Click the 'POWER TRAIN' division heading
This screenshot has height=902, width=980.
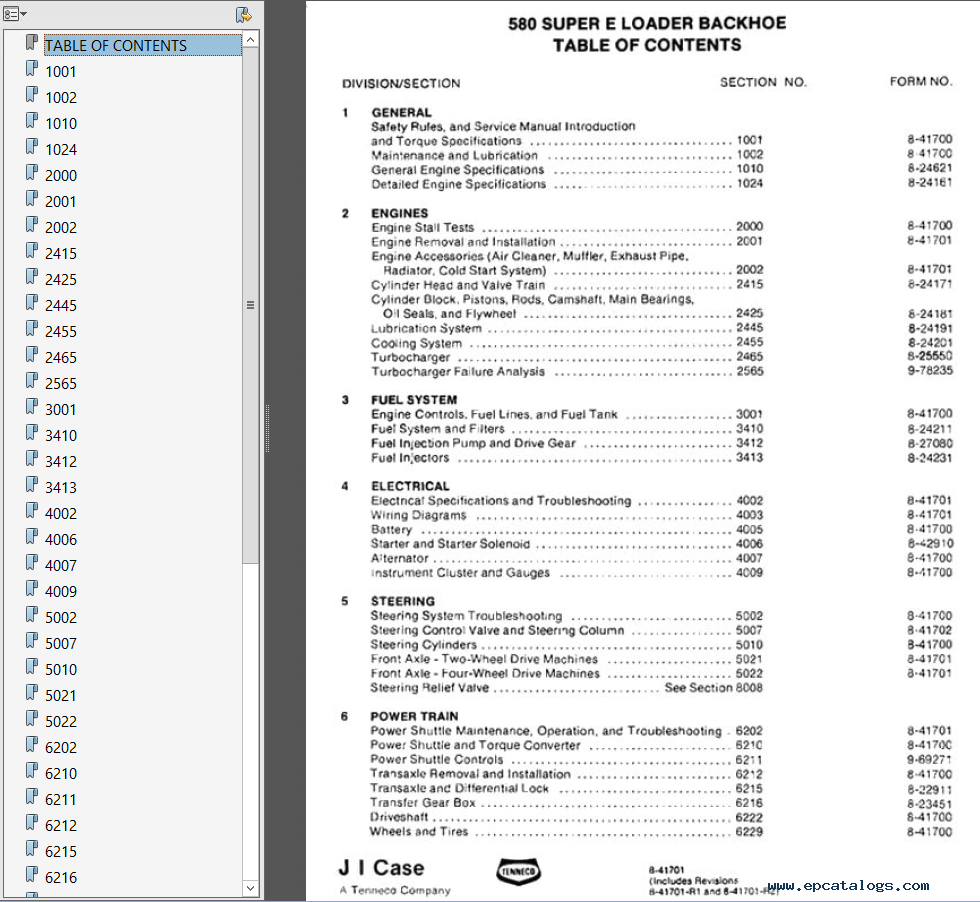(414, 716)
